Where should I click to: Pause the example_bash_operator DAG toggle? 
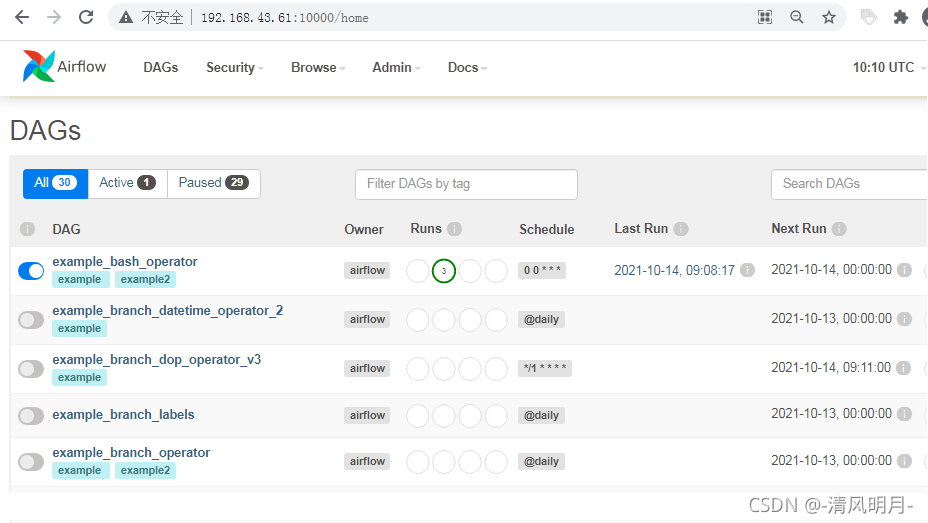[31, 271]
